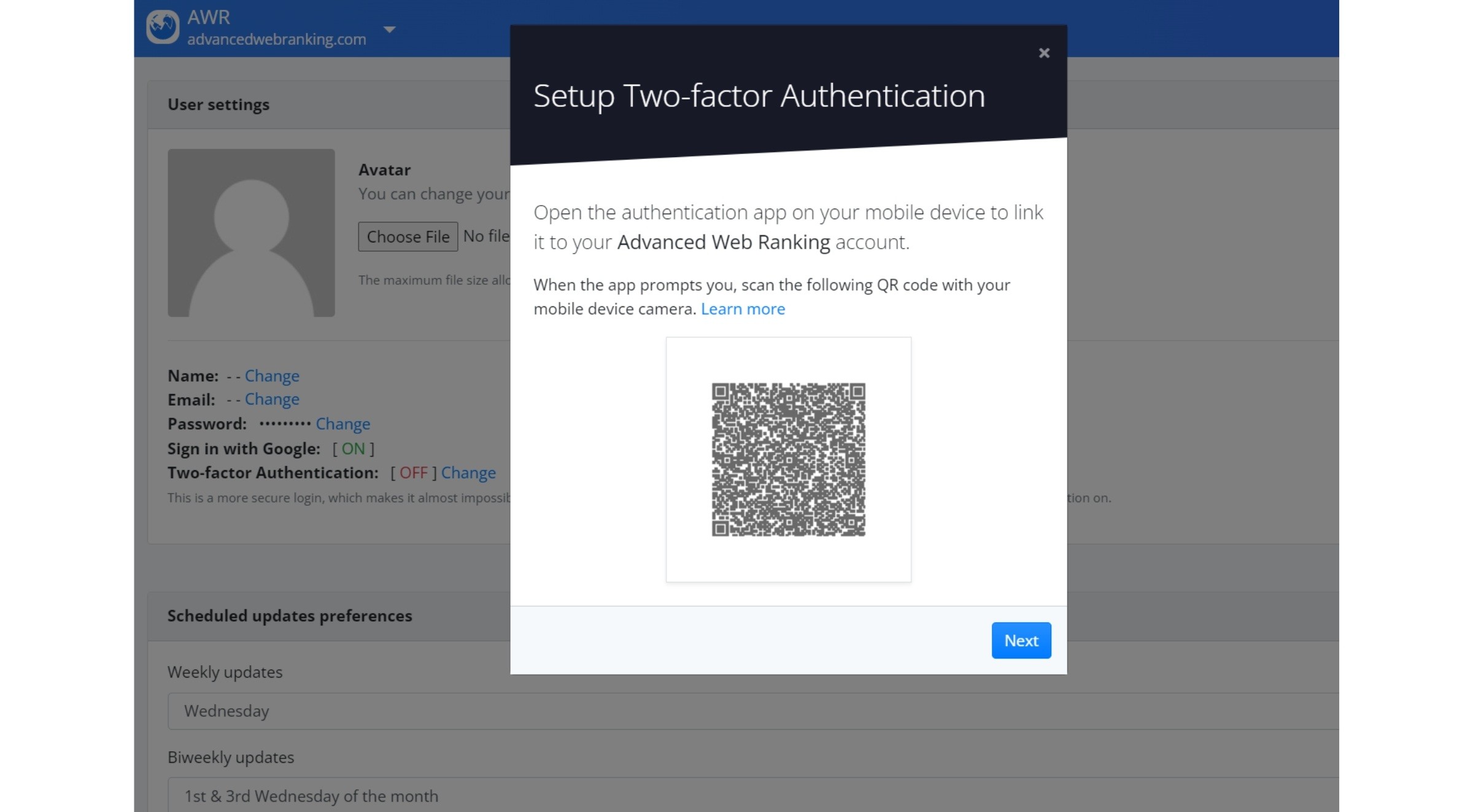Click the Choose File button for avatar

coord(408,236)
